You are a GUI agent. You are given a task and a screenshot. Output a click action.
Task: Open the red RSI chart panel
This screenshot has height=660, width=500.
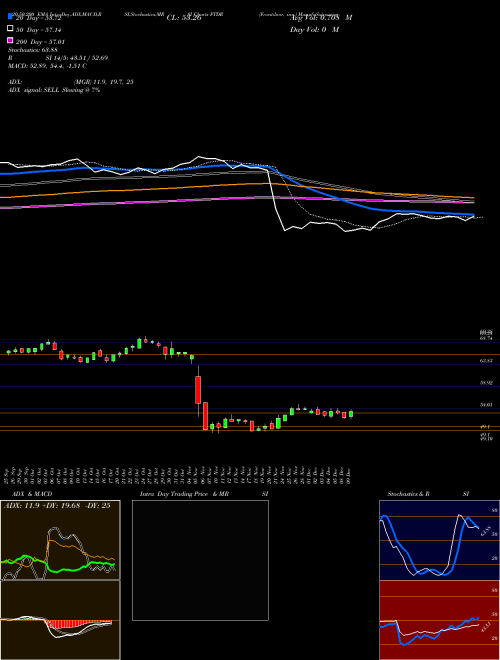point(439,620)
